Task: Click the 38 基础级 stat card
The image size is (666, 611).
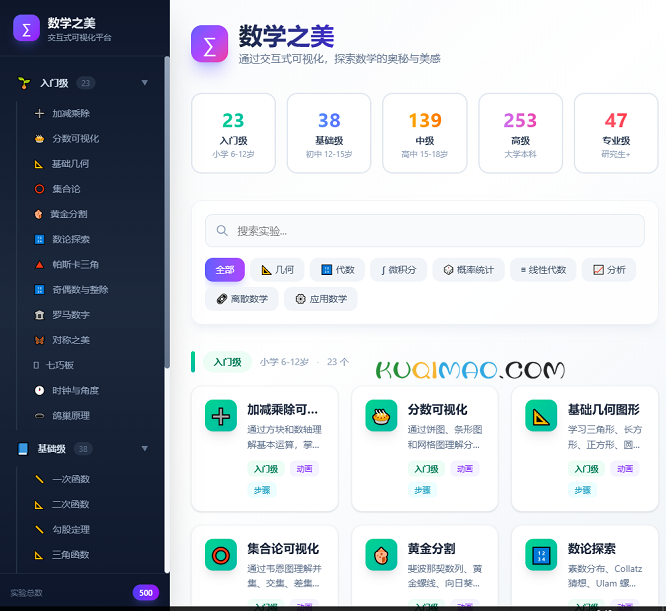Action: pyautogui.click(x=329, y=133)
